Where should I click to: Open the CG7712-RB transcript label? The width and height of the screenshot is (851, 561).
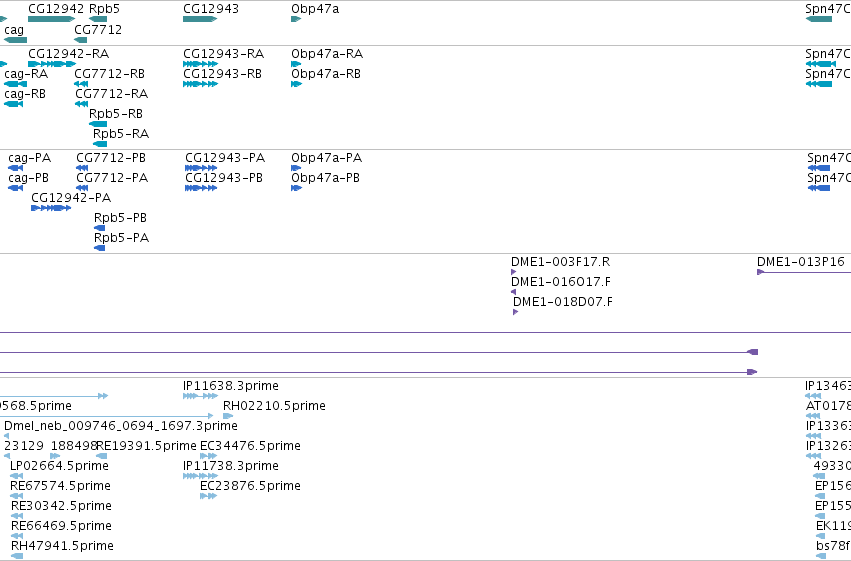pyautogui.click(x=110, y=74)
